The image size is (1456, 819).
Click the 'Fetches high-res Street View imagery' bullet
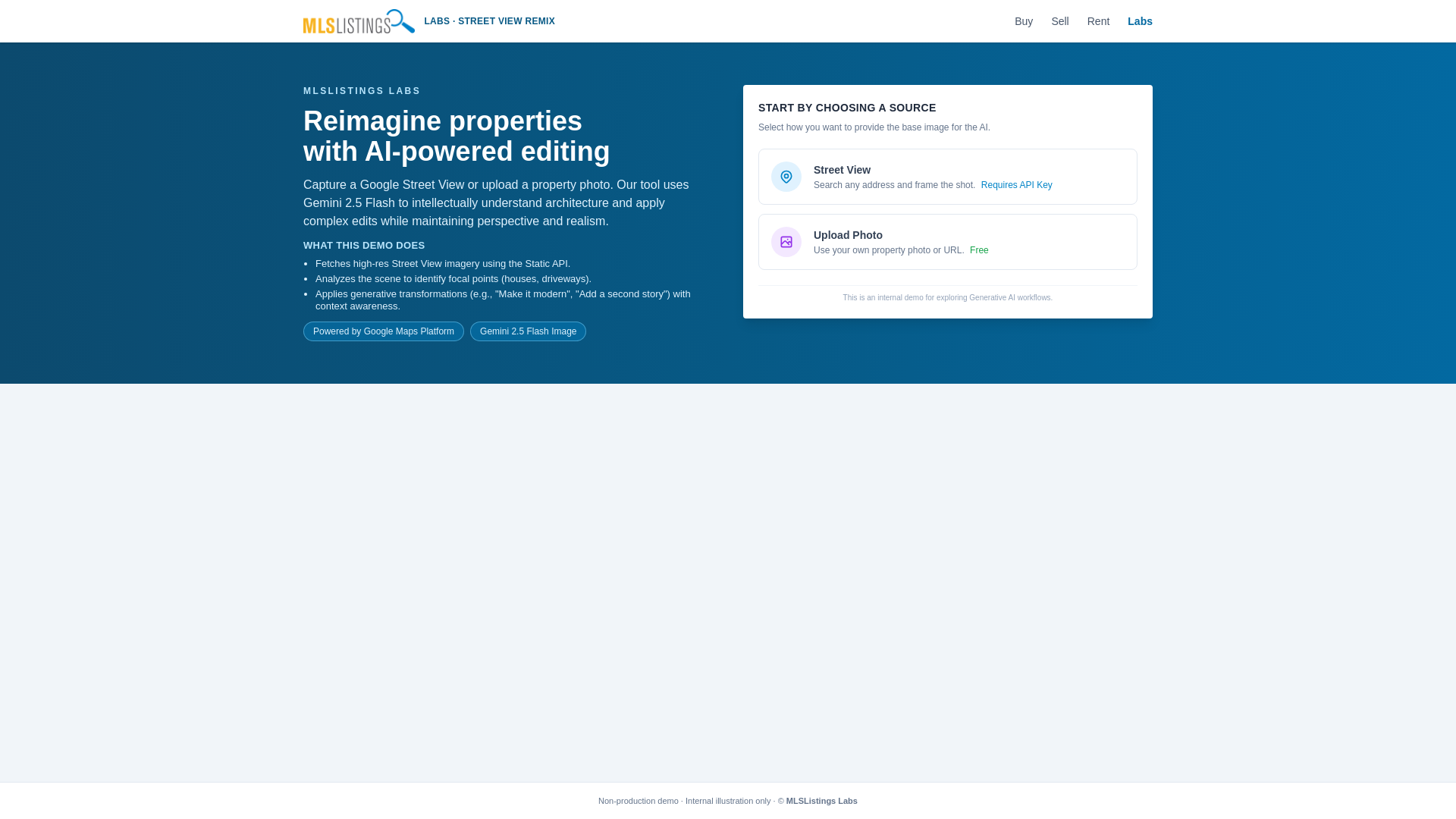[x=443, y=264]
